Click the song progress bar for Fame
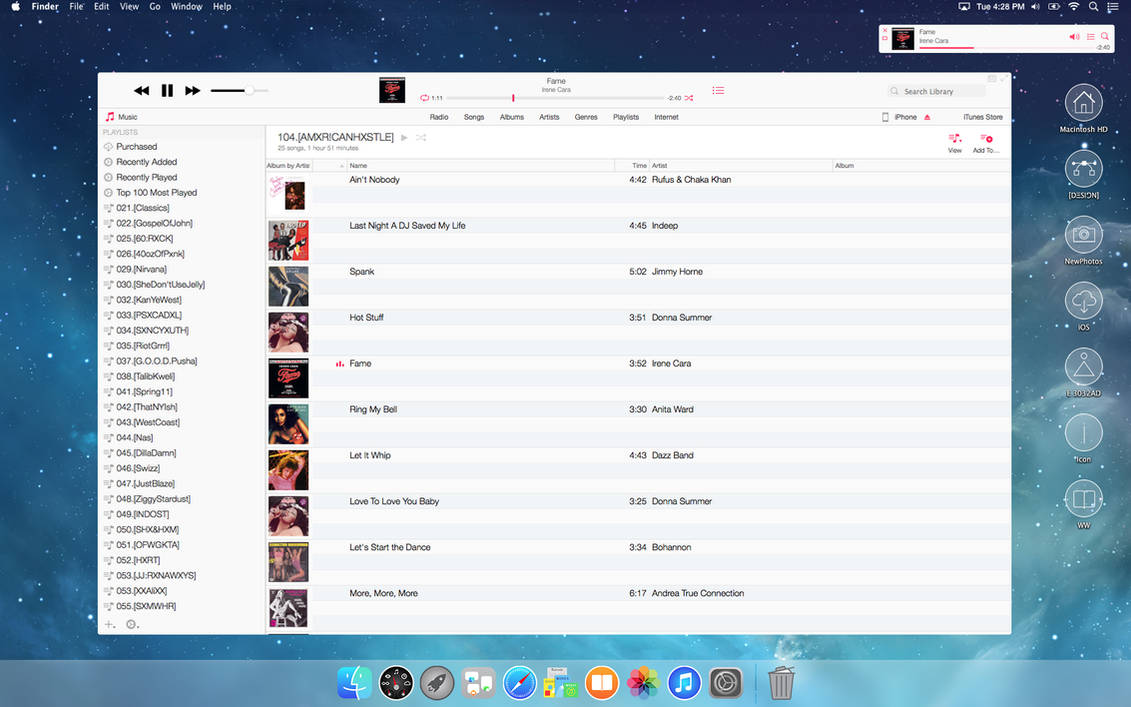 (x=555, y=98)
